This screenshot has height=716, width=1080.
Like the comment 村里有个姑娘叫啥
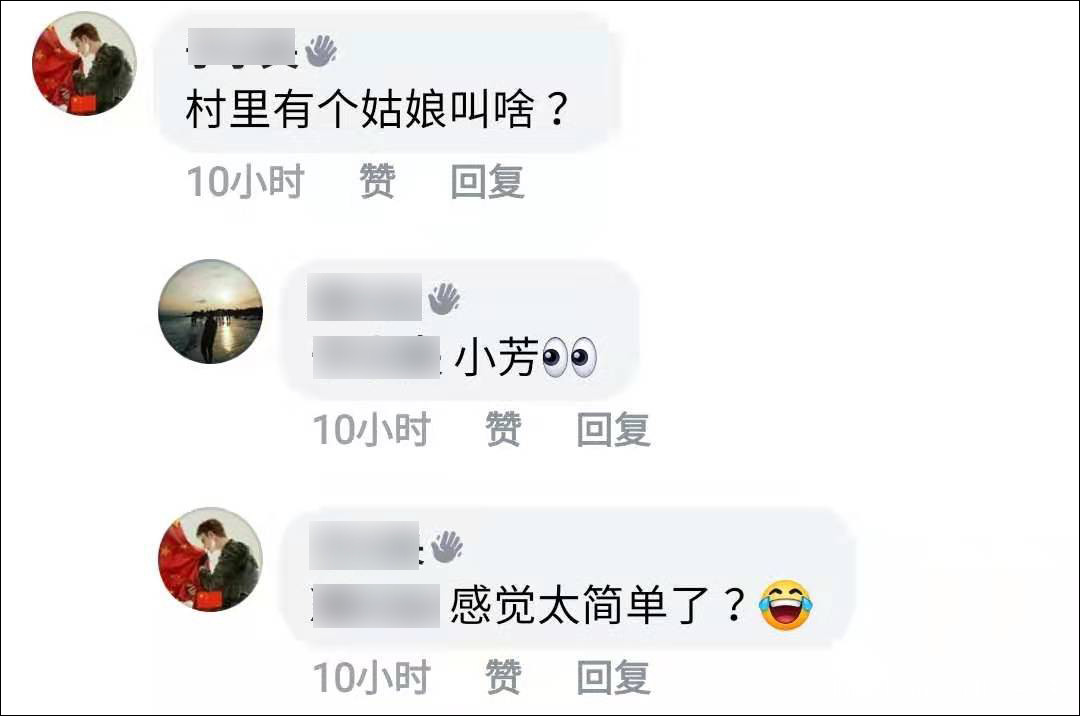pos(377,181)
